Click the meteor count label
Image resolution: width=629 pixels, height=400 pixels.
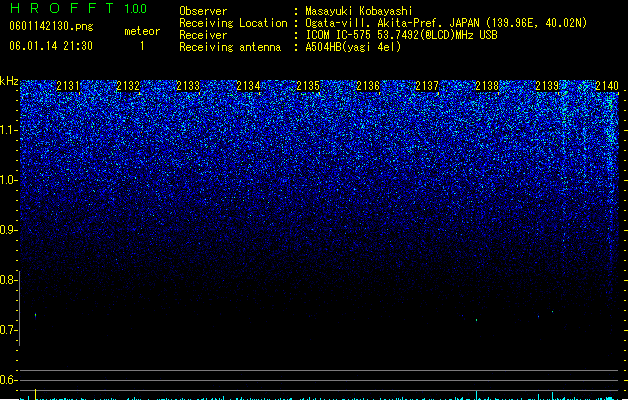click(142, 31)
